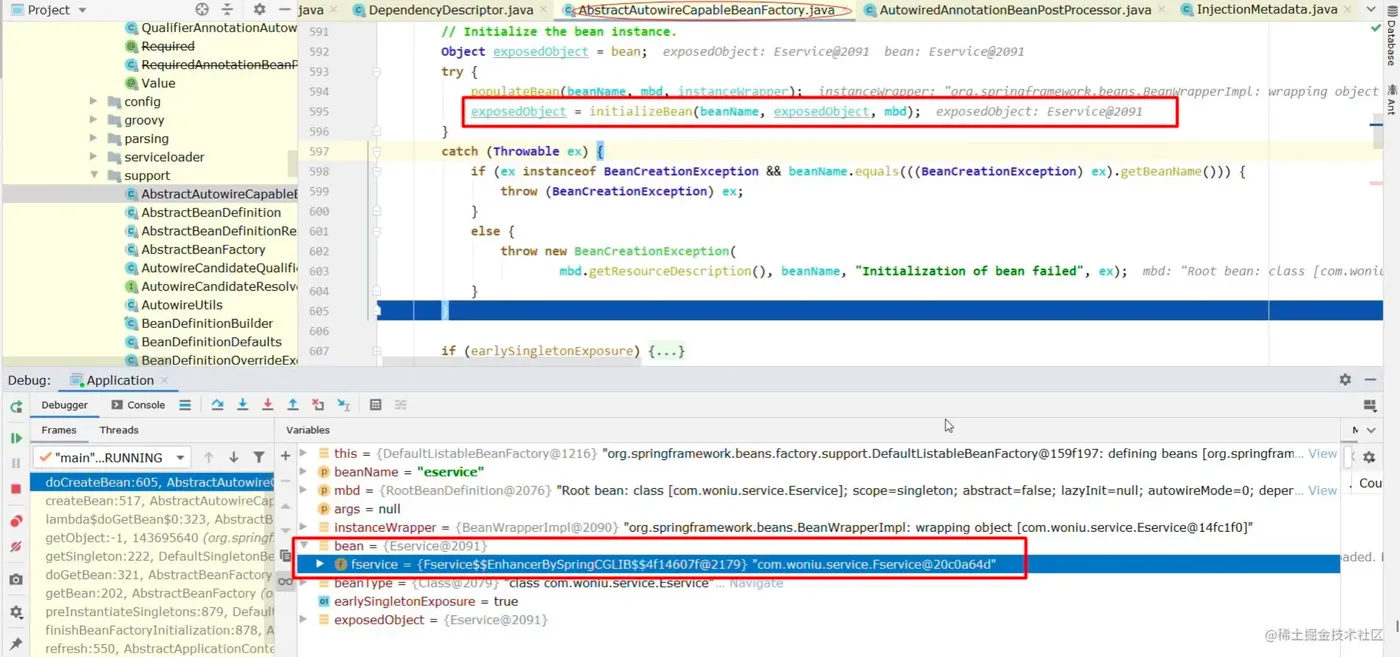Toggle the glasses watches-view icon
The width and height of the screenshot is (1400, 657).
pos(285,582)
